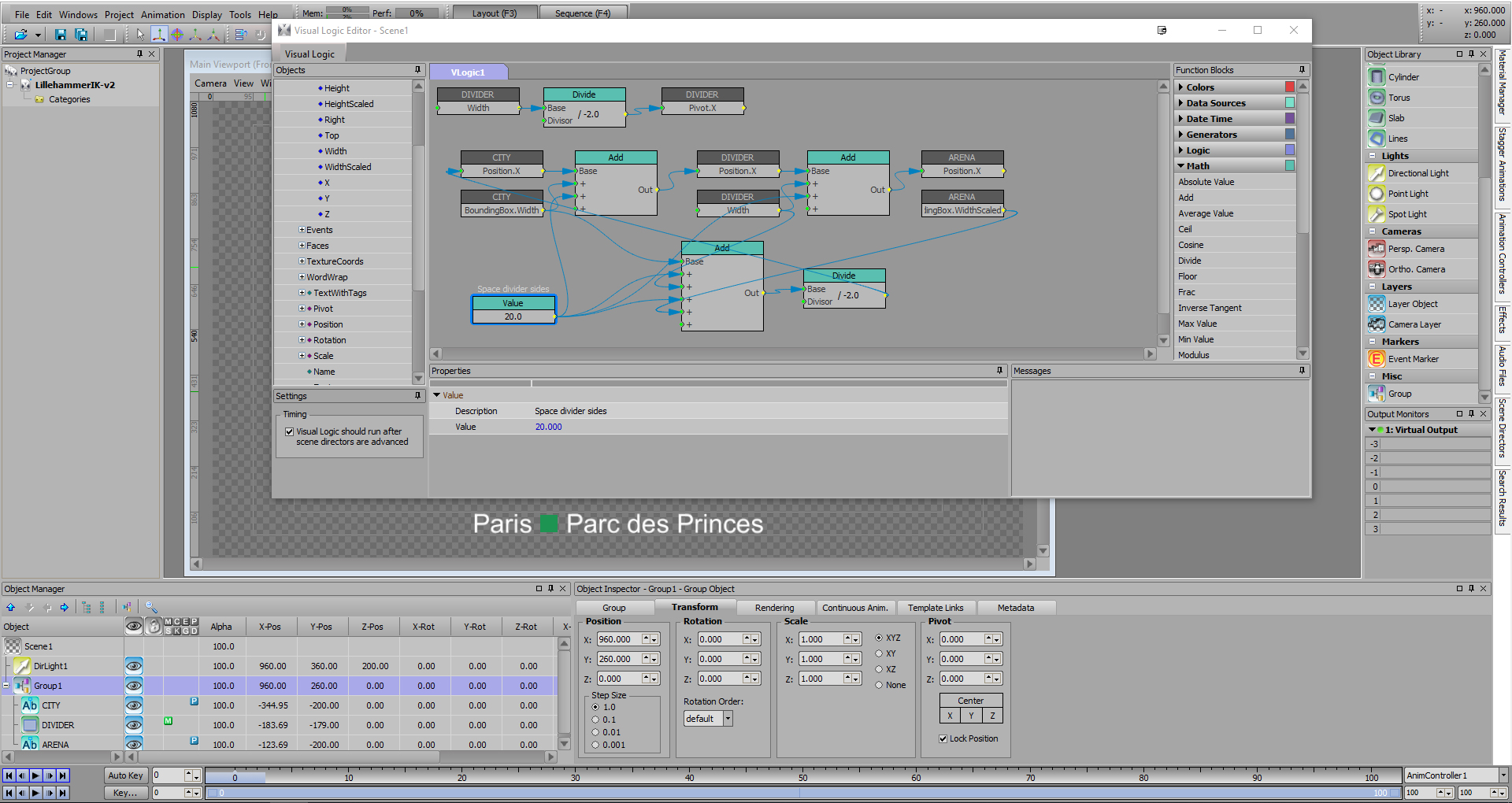Add a Torus from Object Library
This screenshot has height=803, width=1512.
[x=1399, y=98]
